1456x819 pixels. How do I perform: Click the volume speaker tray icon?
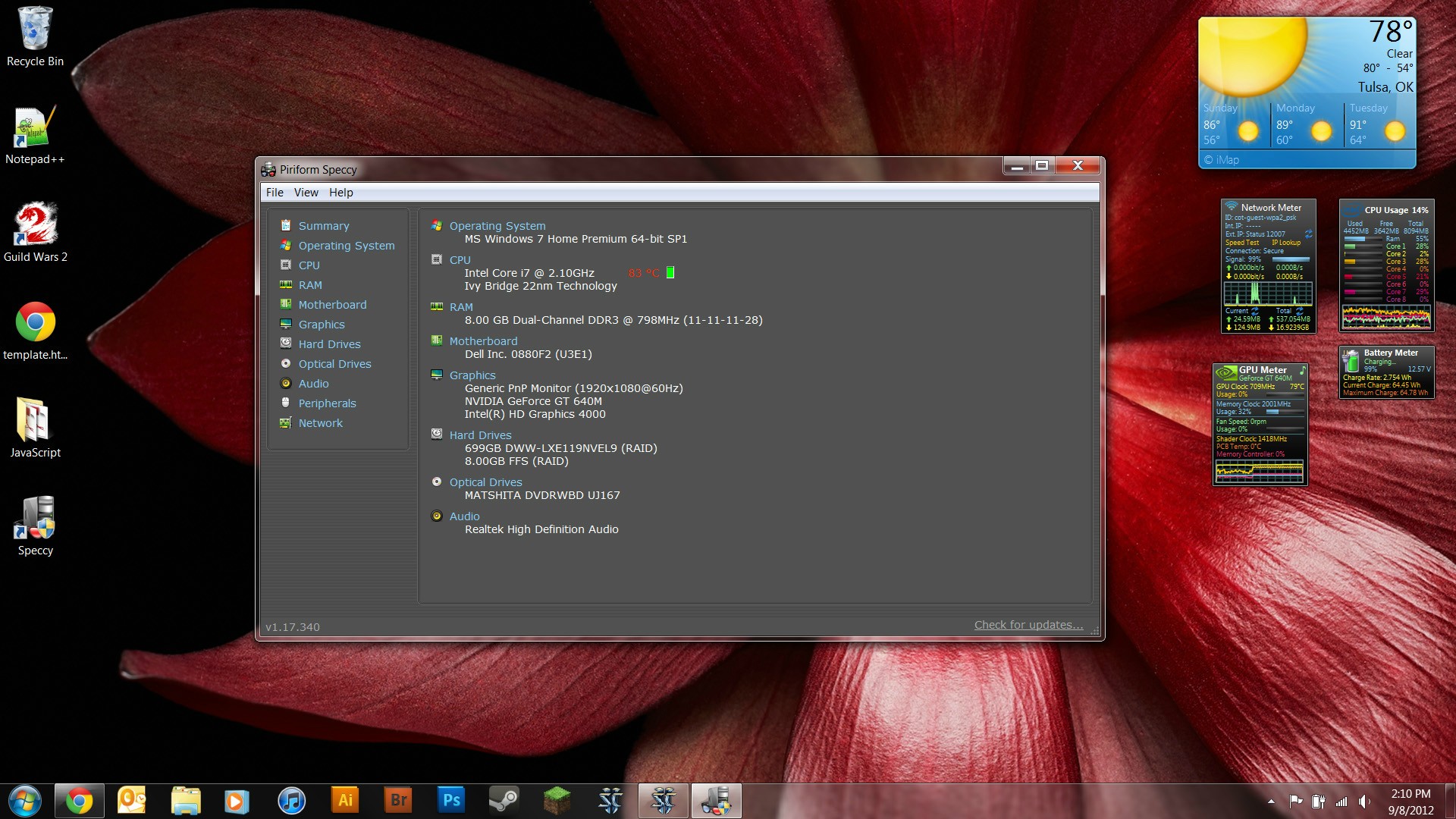[x=1364, y=802]
